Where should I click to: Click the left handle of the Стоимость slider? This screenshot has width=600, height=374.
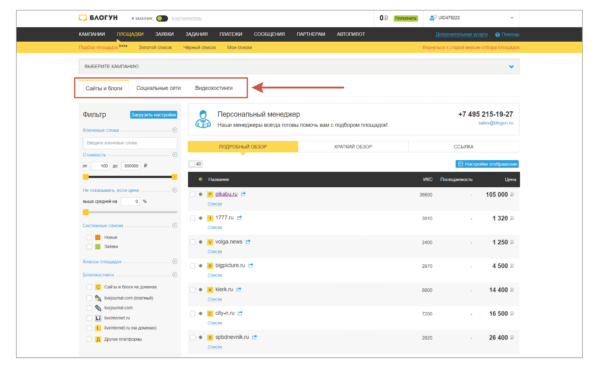pyautogui.click(x=86, y=177)
